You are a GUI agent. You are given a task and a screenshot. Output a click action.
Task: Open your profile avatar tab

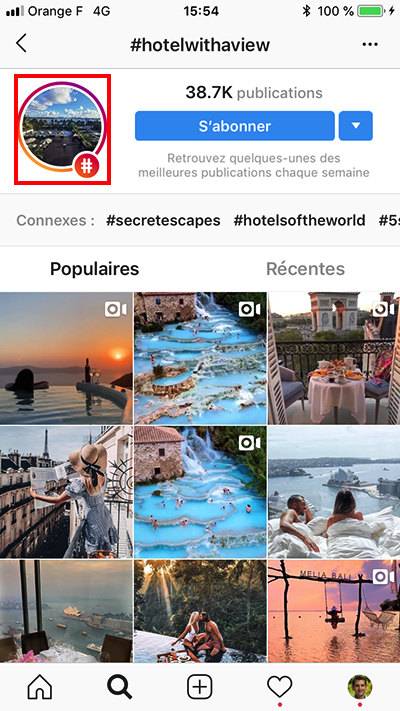tap(360, 687)
